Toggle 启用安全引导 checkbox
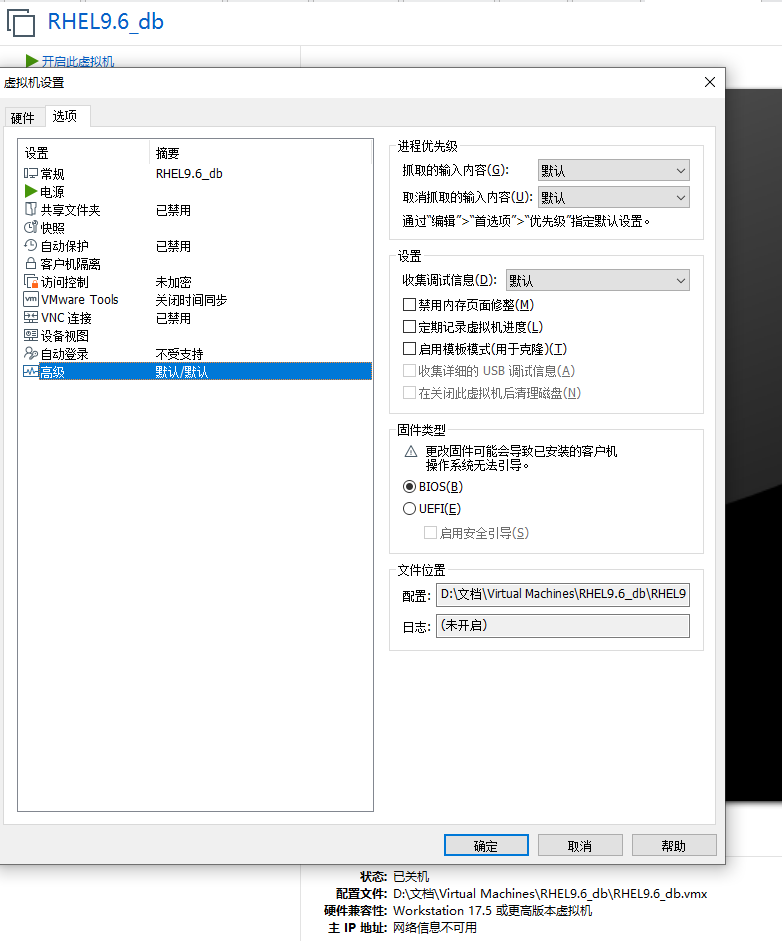 click(x=430, y=533)
